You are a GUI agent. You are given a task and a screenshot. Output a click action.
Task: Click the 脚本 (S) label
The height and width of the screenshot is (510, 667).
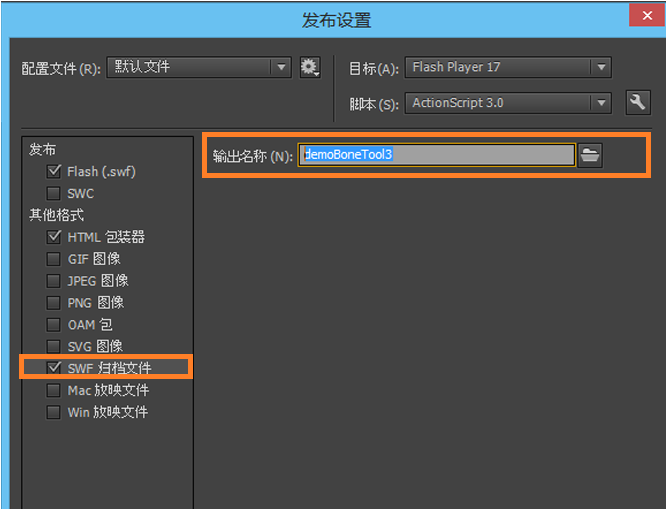tap(374, 104)
